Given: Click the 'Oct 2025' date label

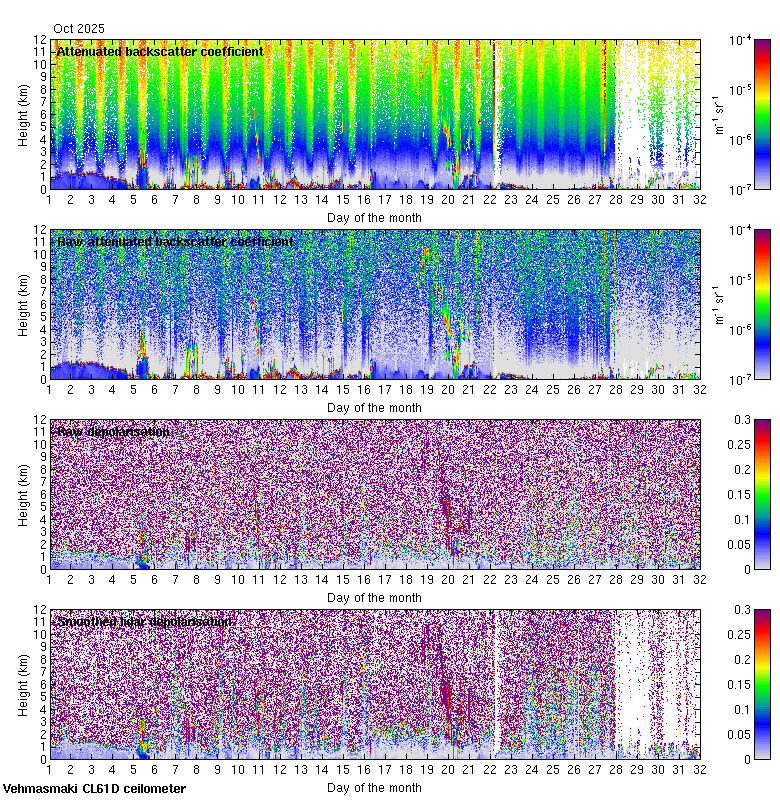Looking at the screenshot, I should click(79, 29).
